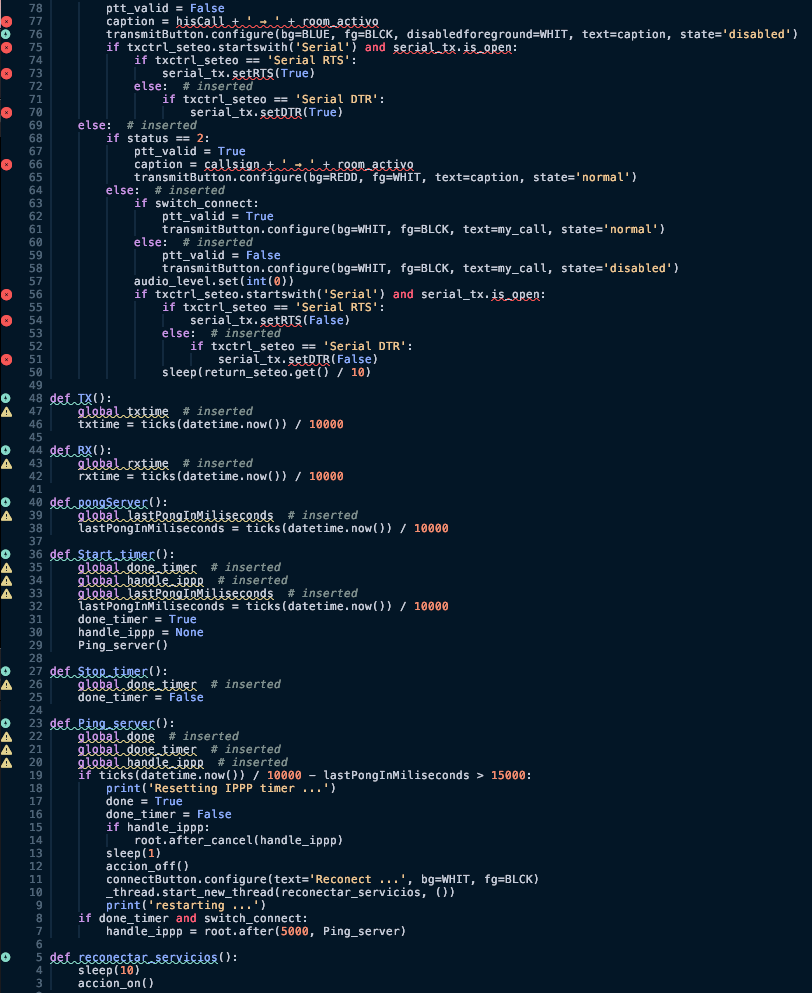Click the error icon beside line 56
Screen dimensions: 812x993
tap(6, 294)
